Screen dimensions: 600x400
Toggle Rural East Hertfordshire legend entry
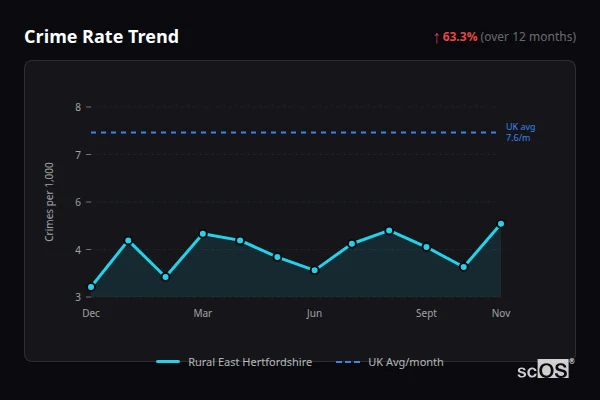(x=234, y=362)
